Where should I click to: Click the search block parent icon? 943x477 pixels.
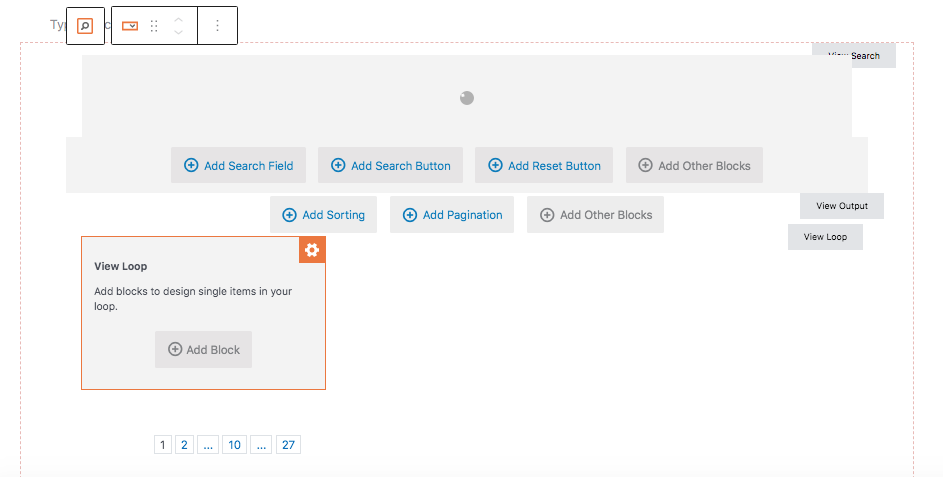click(85, 26)
